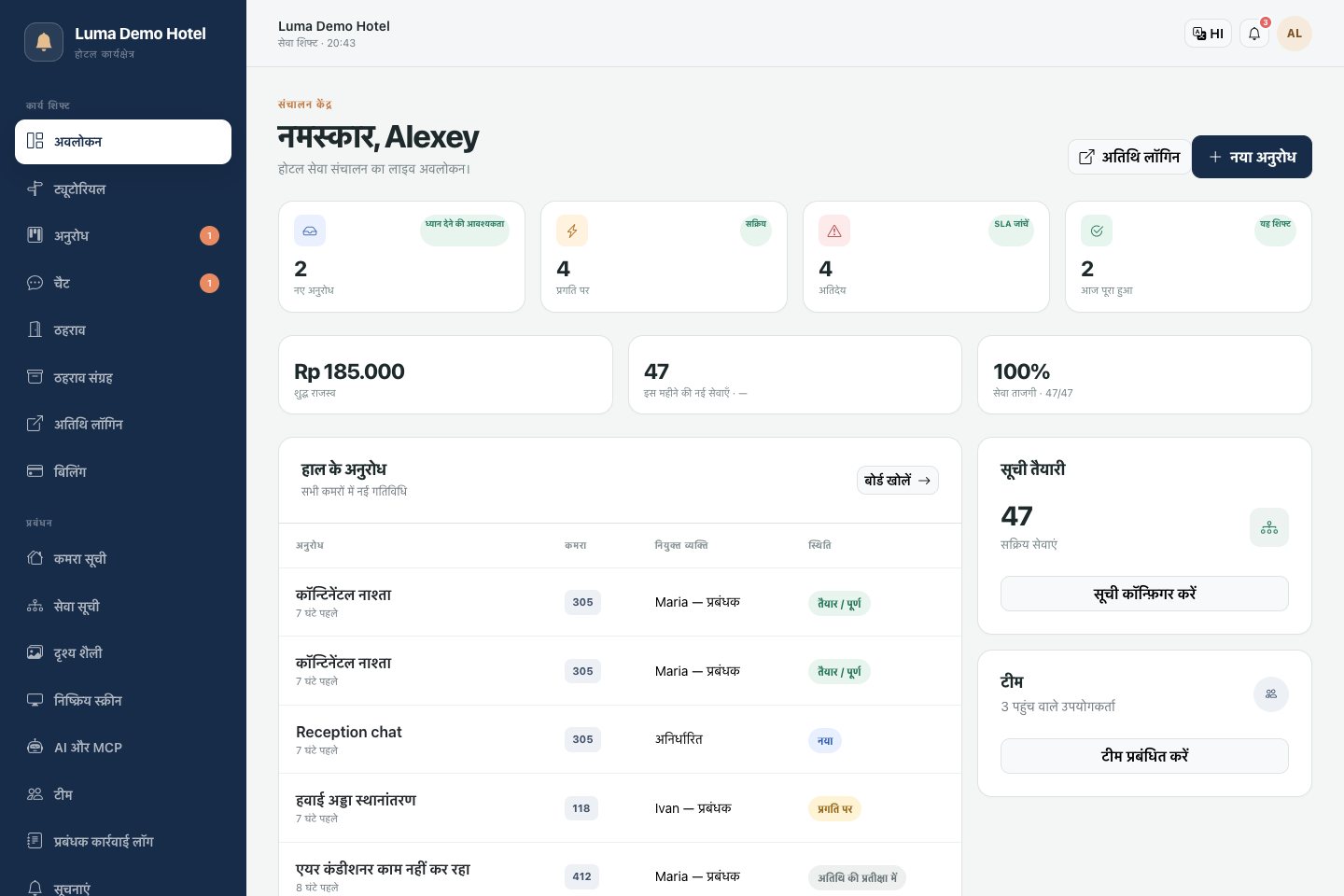Image resolution: width=1344 pixels, height=896 pixels.
Task: Click the अतिथि लॉगिन sidebar icon
Action: [x=35, y=424]
